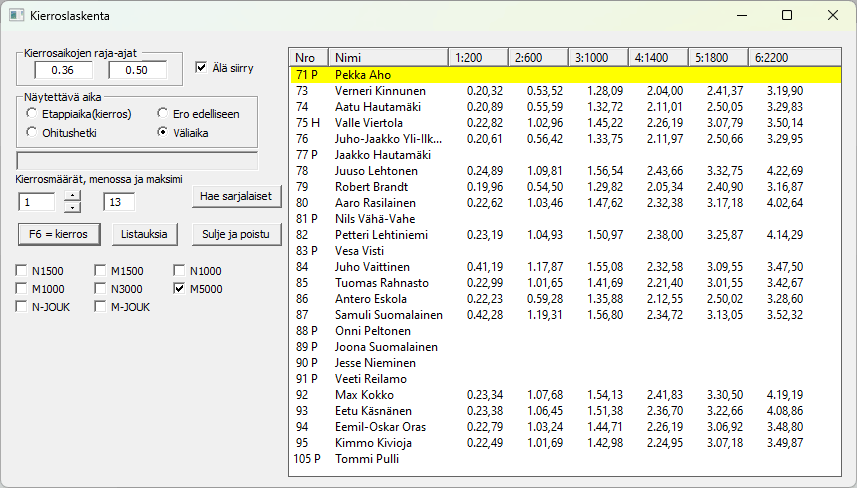
Task: Select the Etappiaika(kierros) radio option
Action: 32,114
